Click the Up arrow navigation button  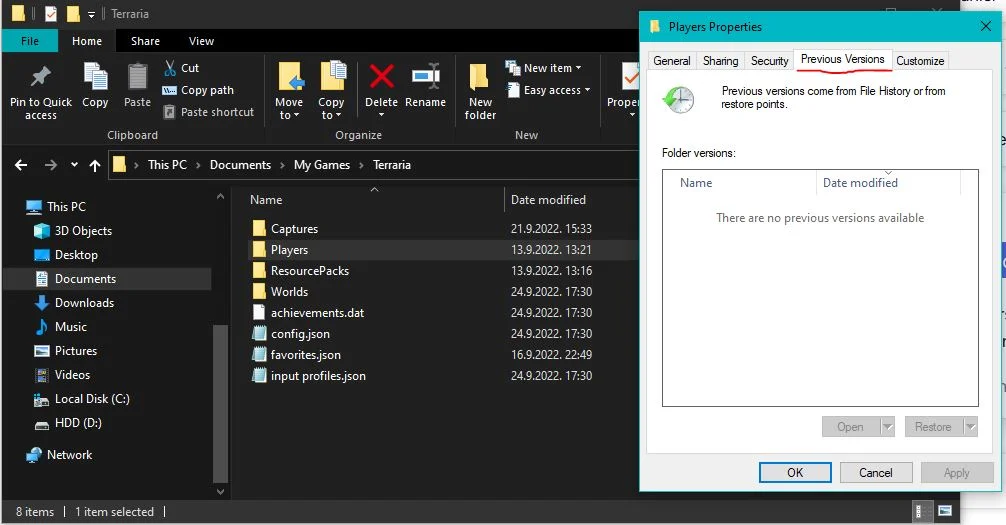pyautogui.click(x=95, y=165)
